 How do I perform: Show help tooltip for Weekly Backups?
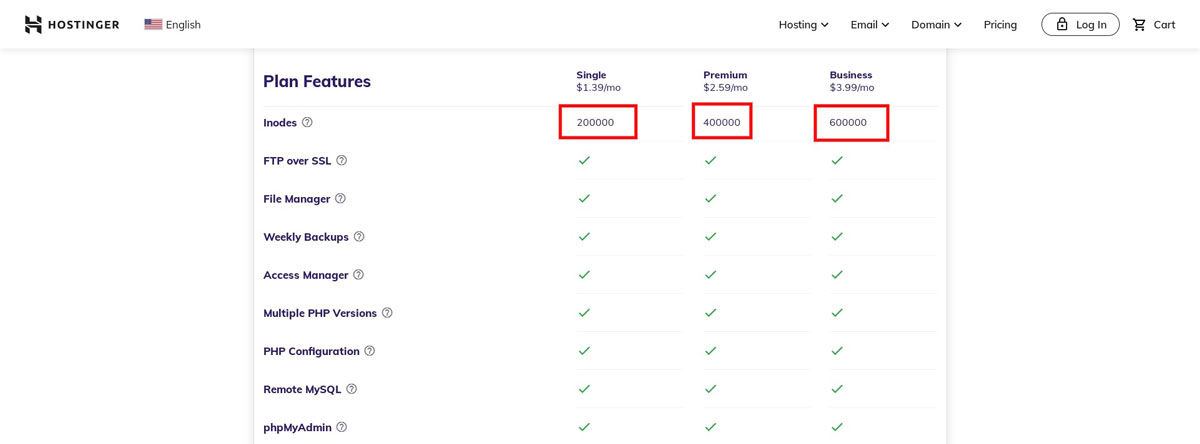point(359,236)
